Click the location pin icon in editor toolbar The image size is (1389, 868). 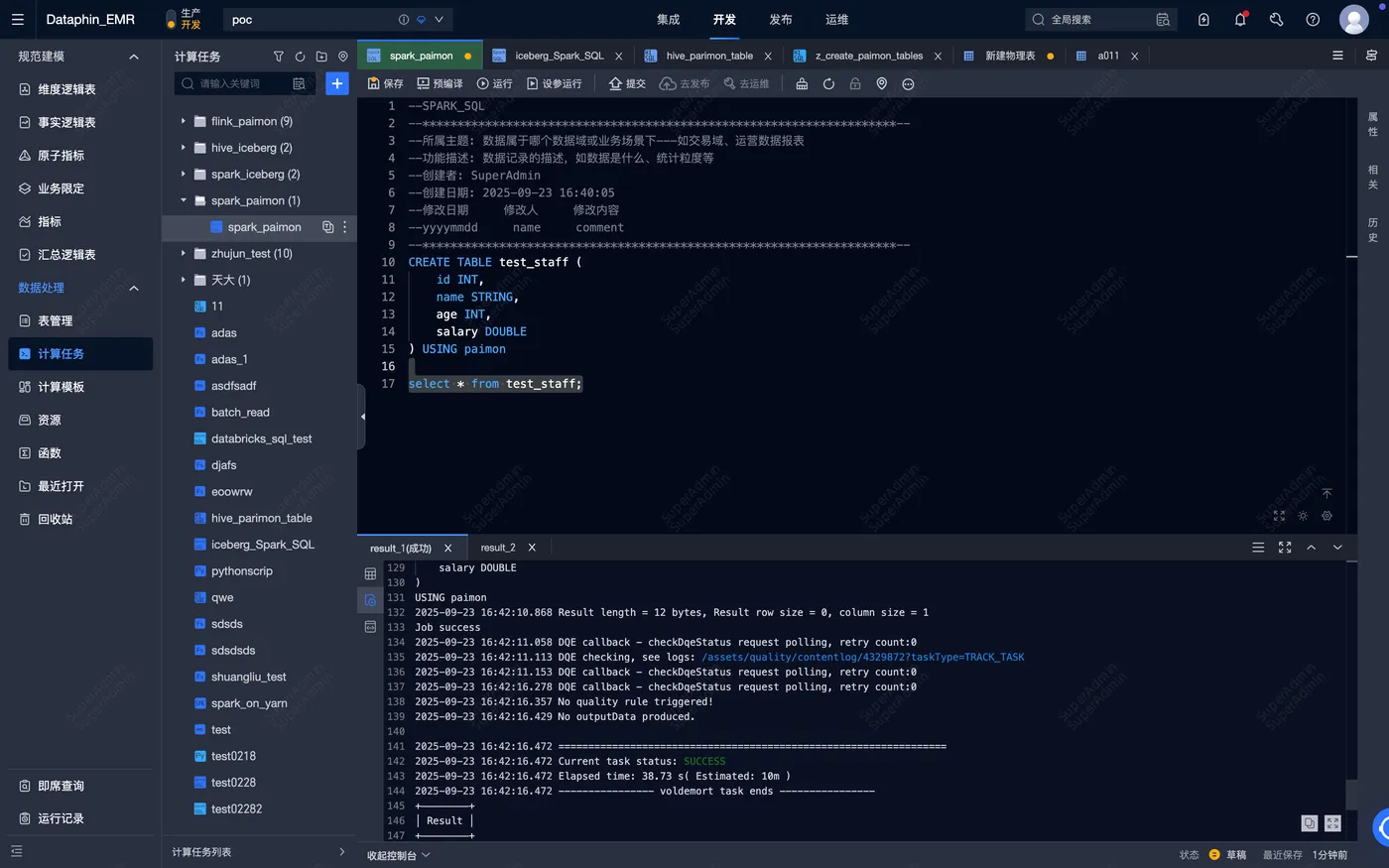click(x=881, y=83)
